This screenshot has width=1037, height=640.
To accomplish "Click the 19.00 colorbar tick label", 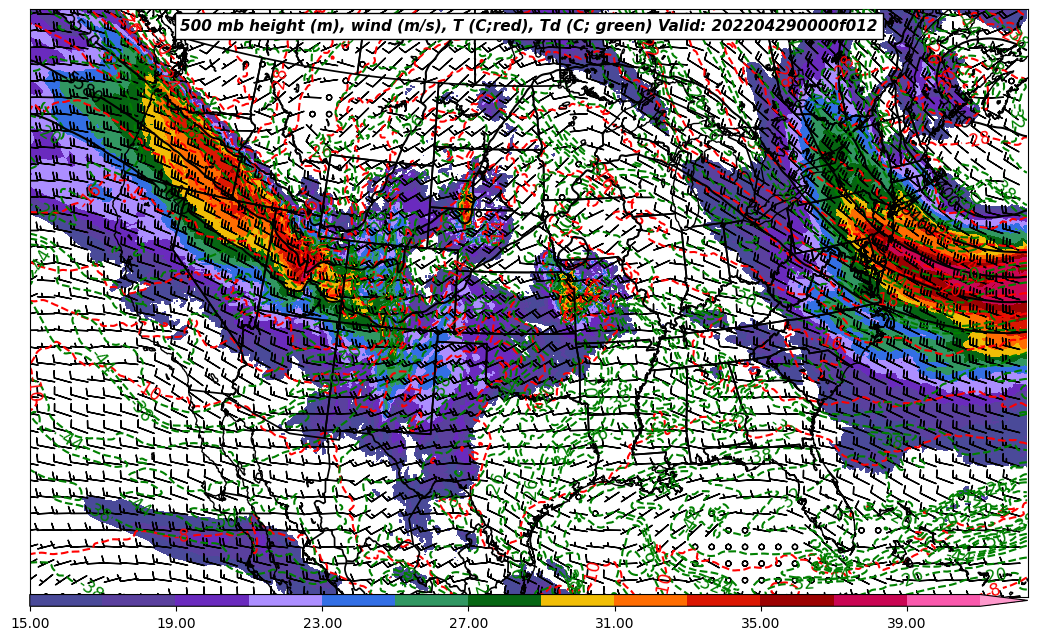I will pyautogui.click(x=176, y=623).
